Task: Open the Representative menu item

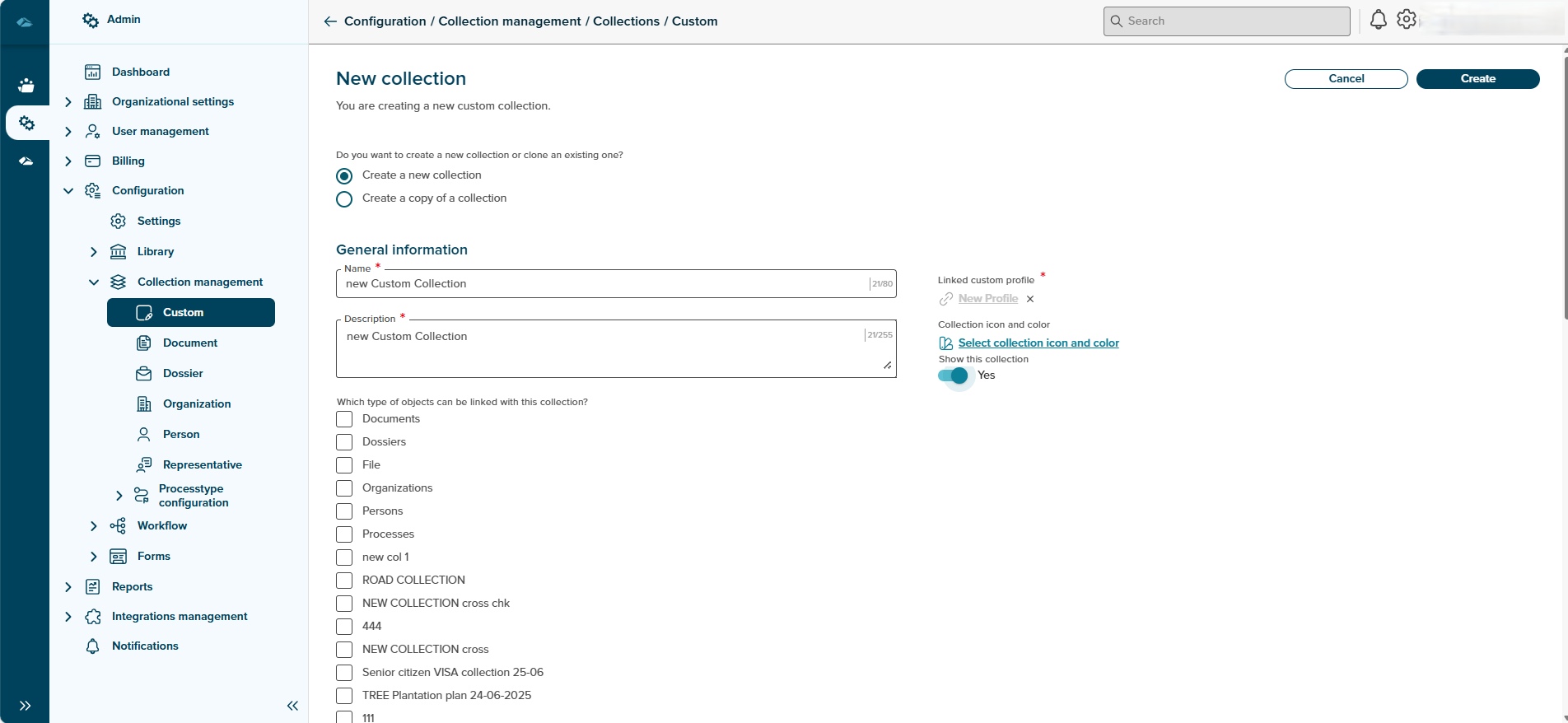Action: [x=202, y=465]
